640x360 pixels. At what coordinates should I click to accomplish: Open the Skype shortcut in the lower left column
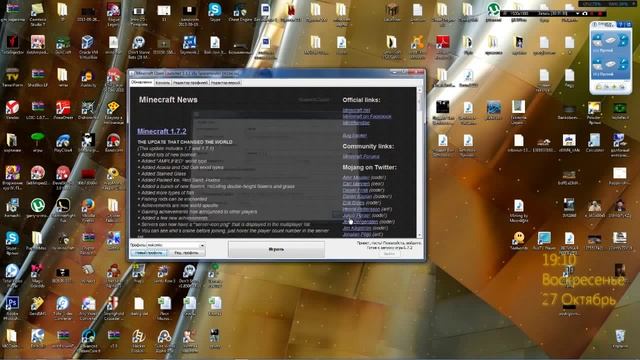12,242
